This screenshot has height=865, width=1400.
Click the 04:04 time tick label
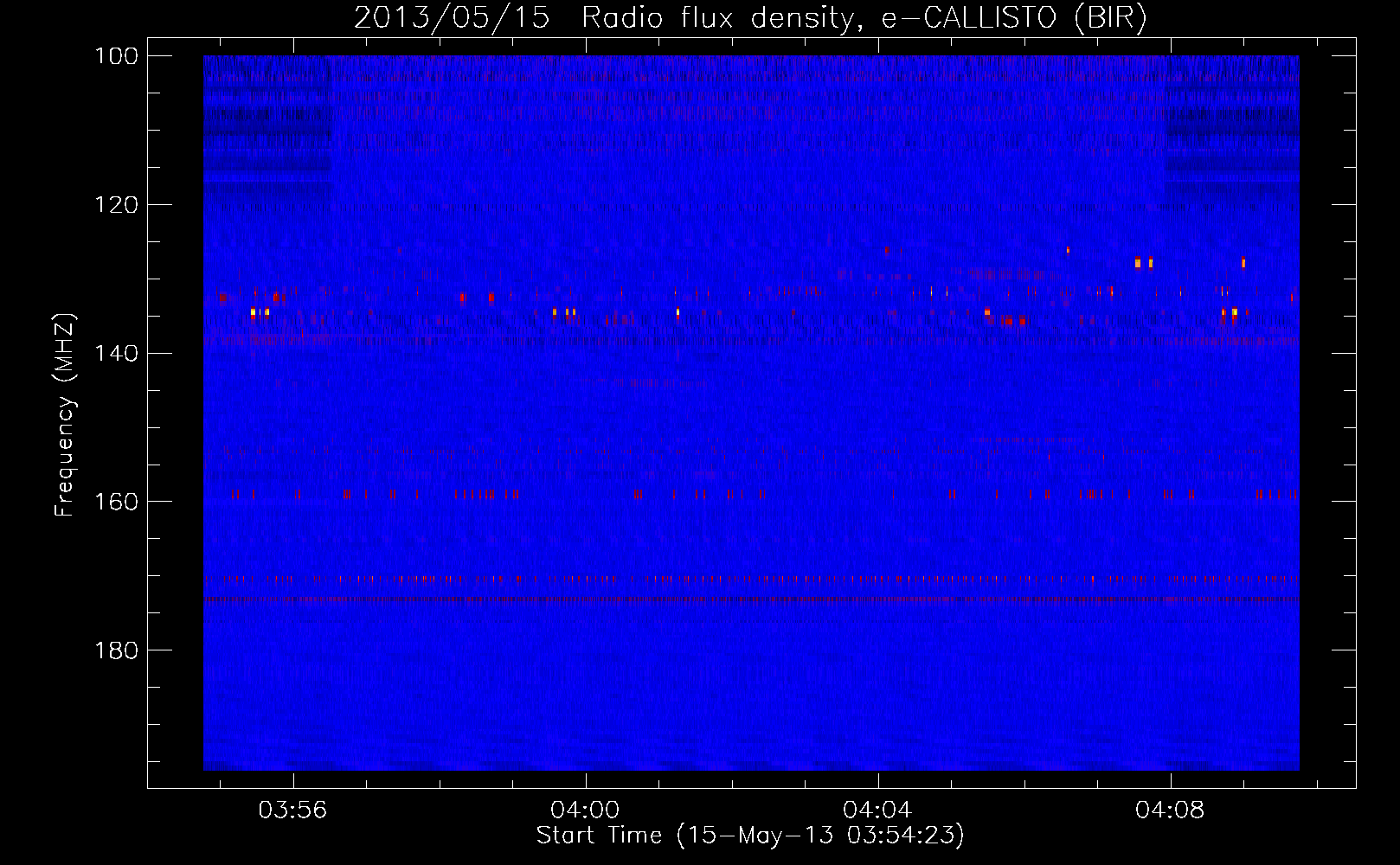point(878,811)
